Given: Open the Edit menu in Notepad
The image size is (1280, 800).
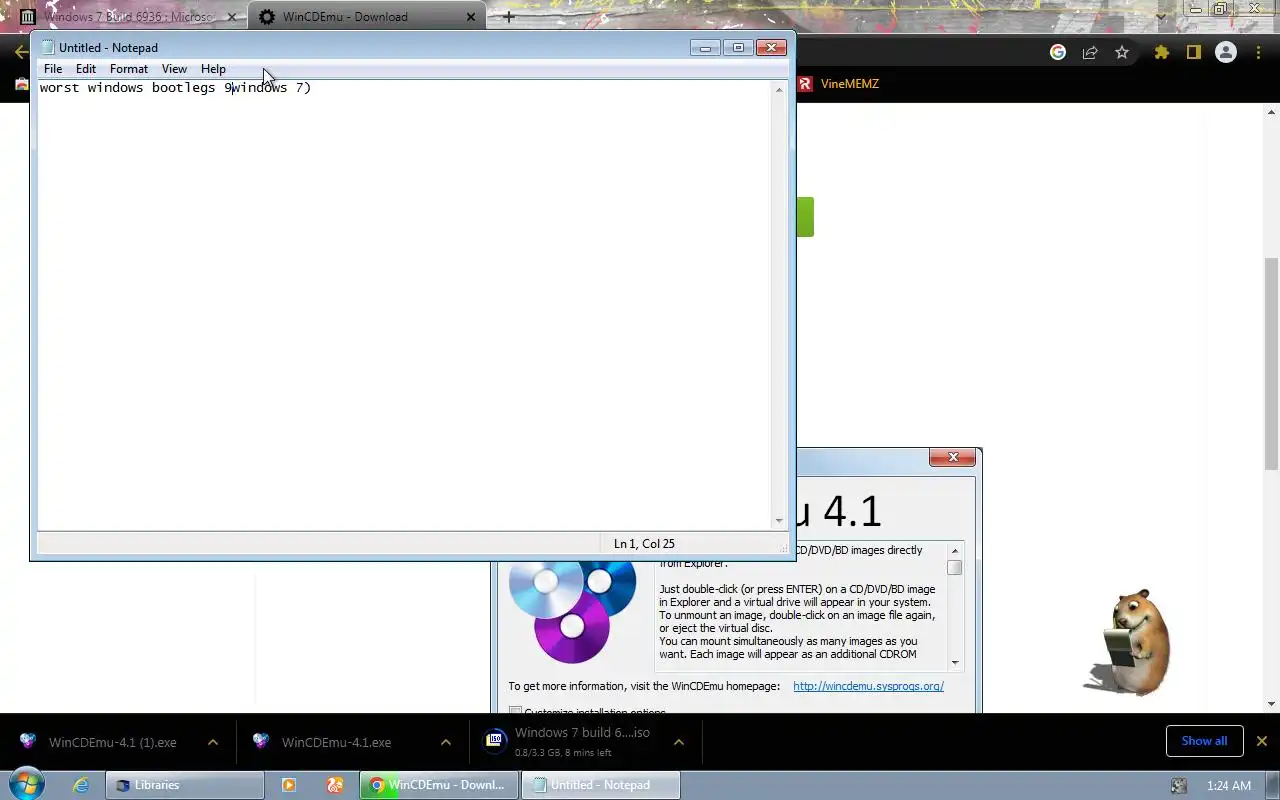Looking at the screenshot, I should tap(86, 69).
